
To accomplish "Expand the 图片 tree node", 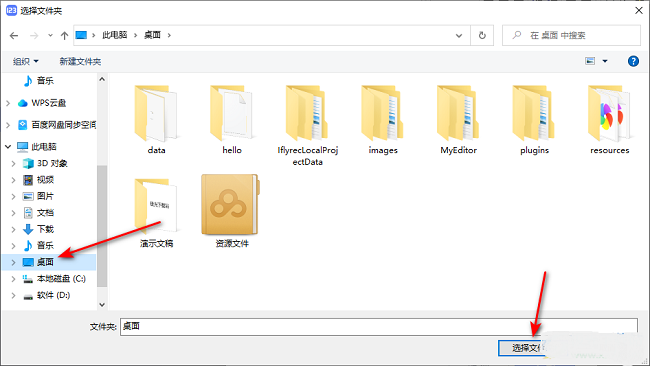I will 13,196.
